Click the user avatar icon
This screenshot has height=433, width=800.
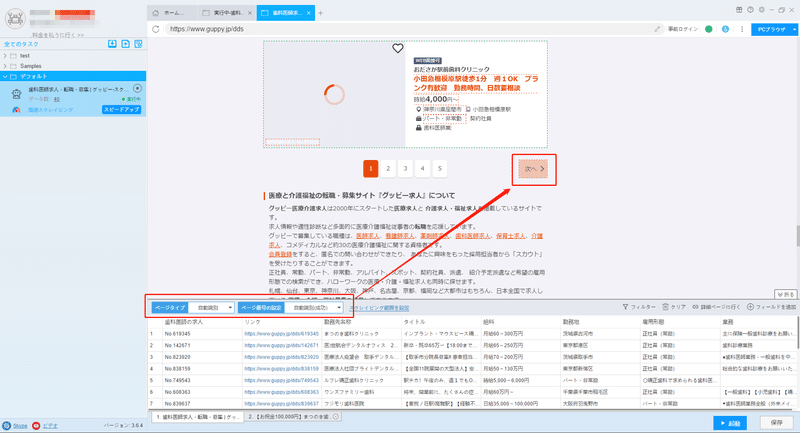pyautogui.click(x=15, y=19)
